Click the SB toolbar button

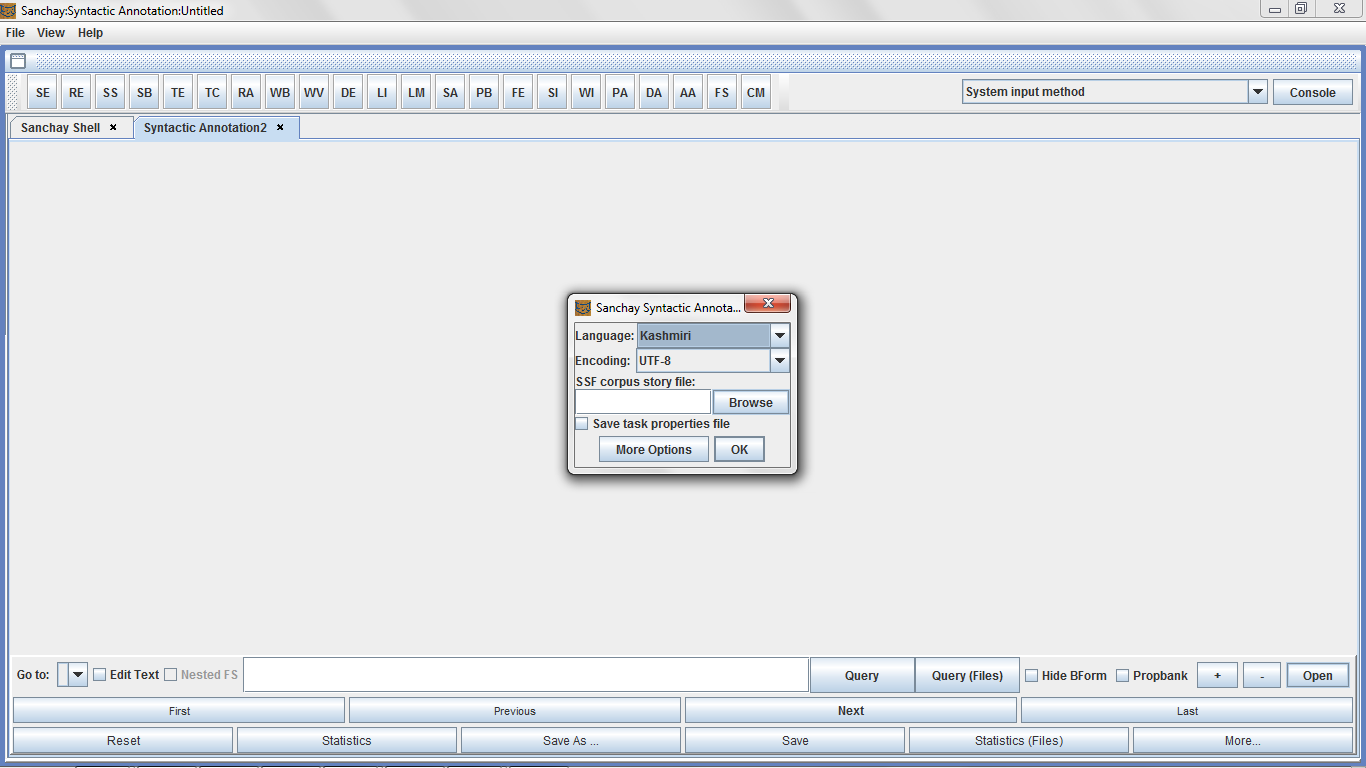pos(145,92)
